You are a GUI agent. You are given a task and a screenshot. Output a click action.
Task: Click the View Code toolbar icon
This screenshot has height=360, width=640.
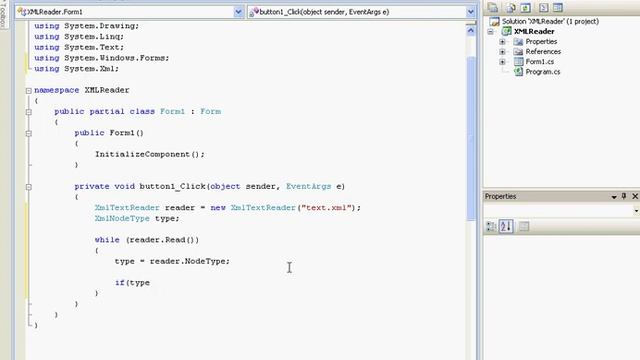point(543,7)
